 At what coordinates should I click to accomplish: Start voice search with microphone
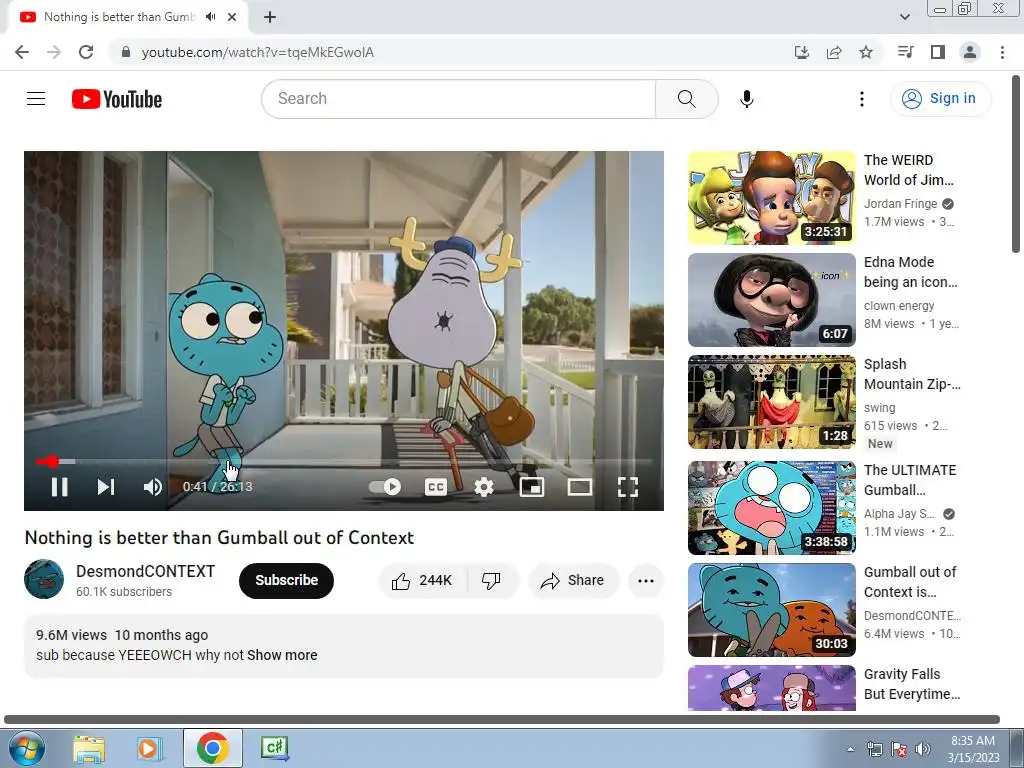[746, 99]
